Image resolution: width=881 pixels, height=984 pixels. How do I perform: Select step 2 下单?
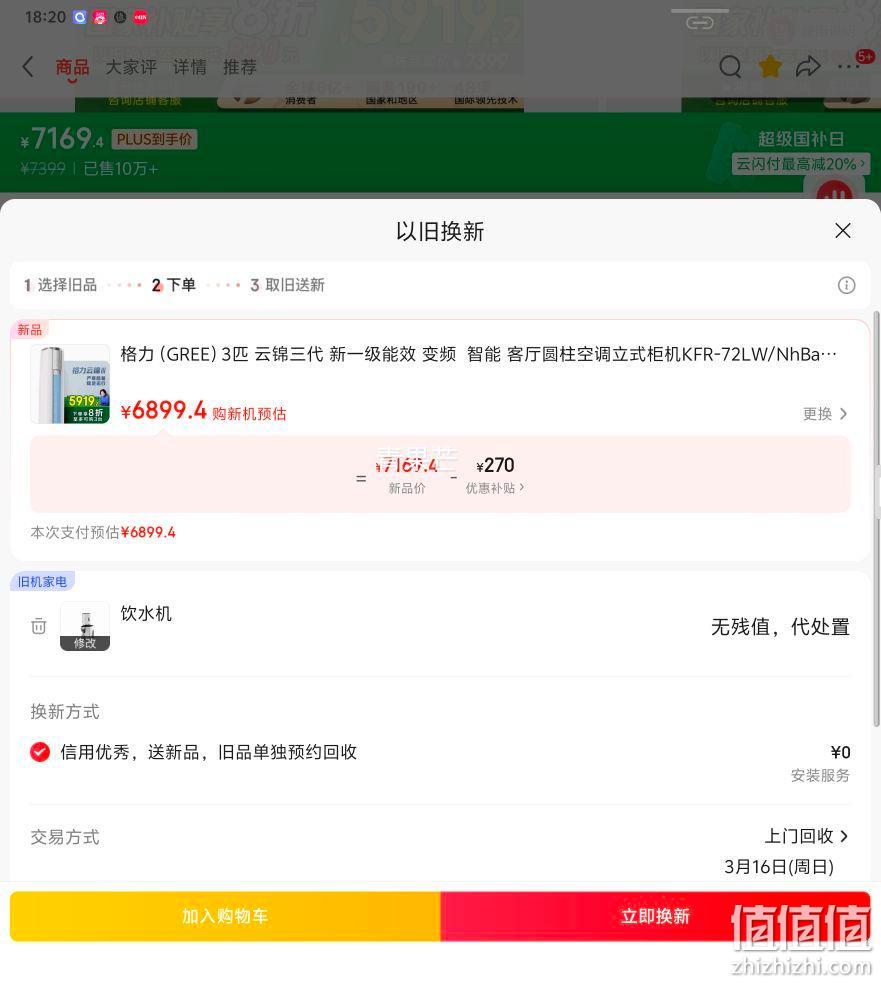coord(174,285)
